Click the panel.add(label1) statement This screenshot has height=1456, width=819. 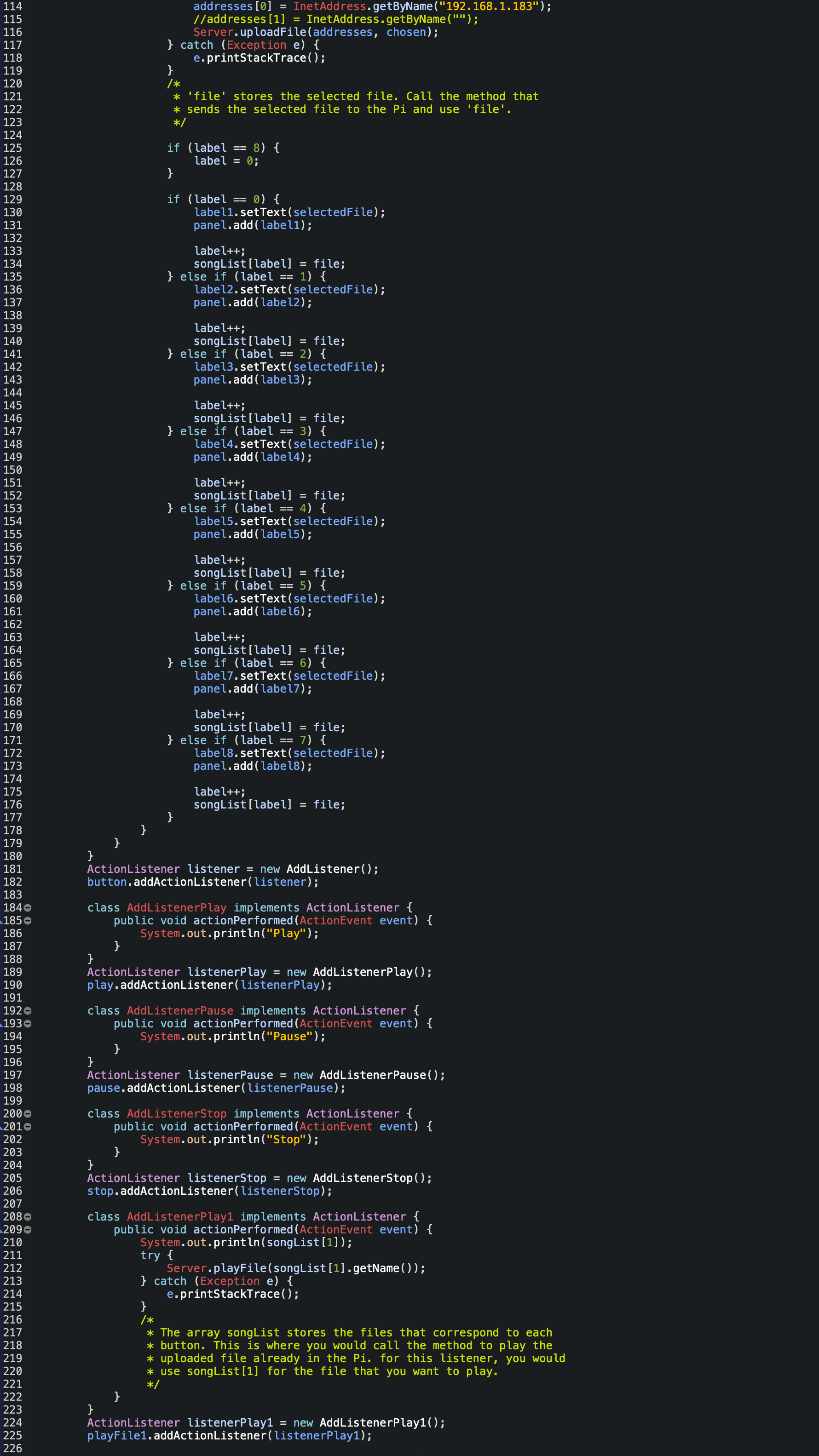click(253, 225)
